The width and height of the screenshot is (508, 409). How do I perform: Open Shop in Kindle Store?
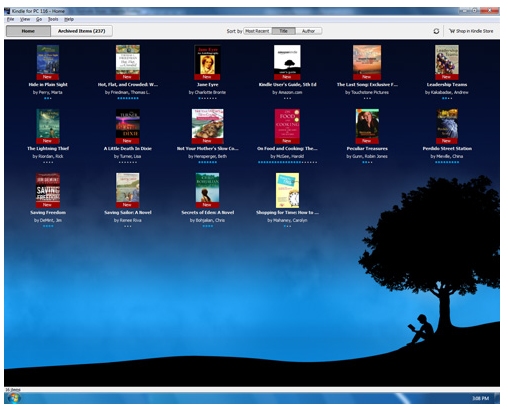click(x=471, y=31)
